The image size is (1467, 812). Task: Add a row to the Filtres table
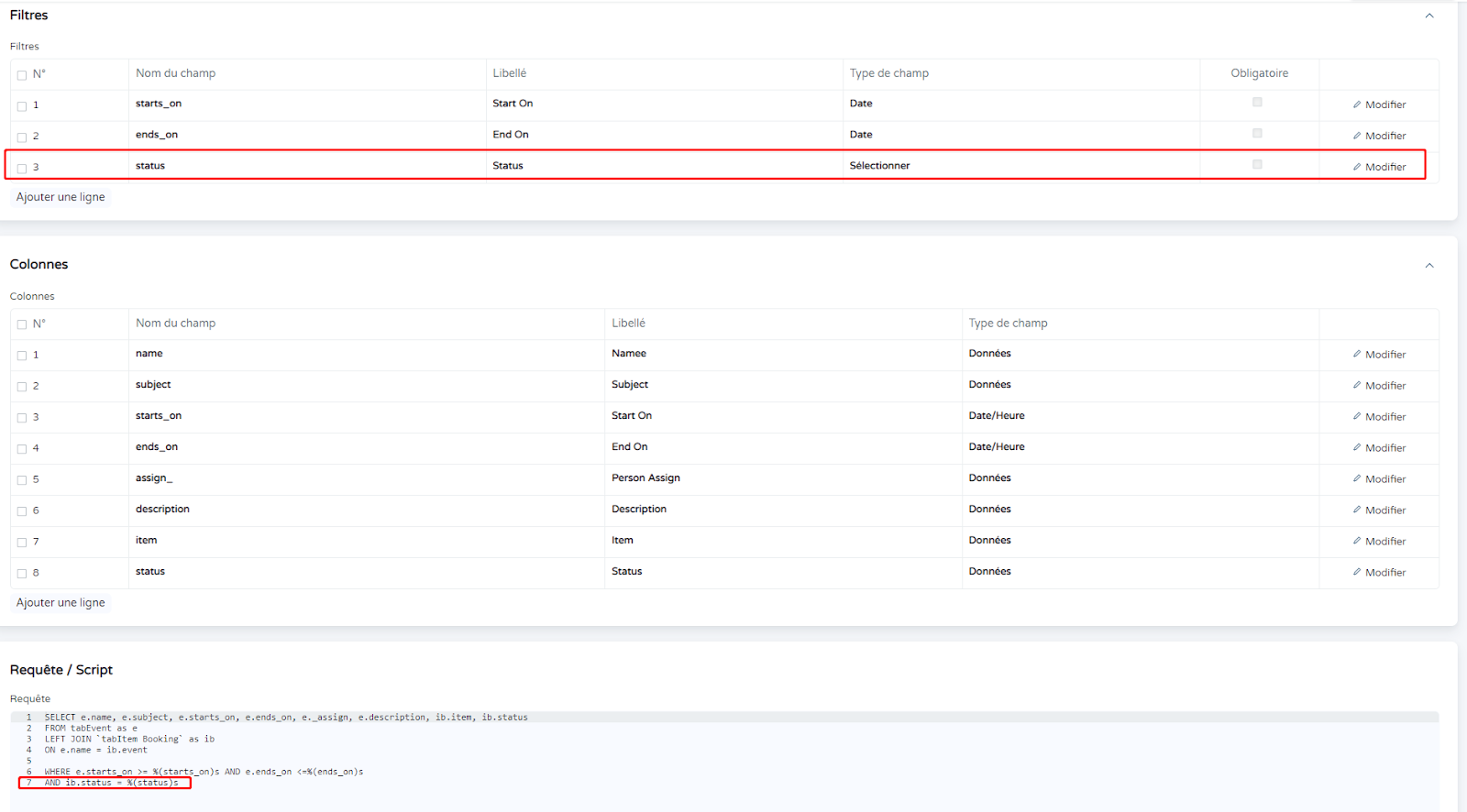(61, 197)
